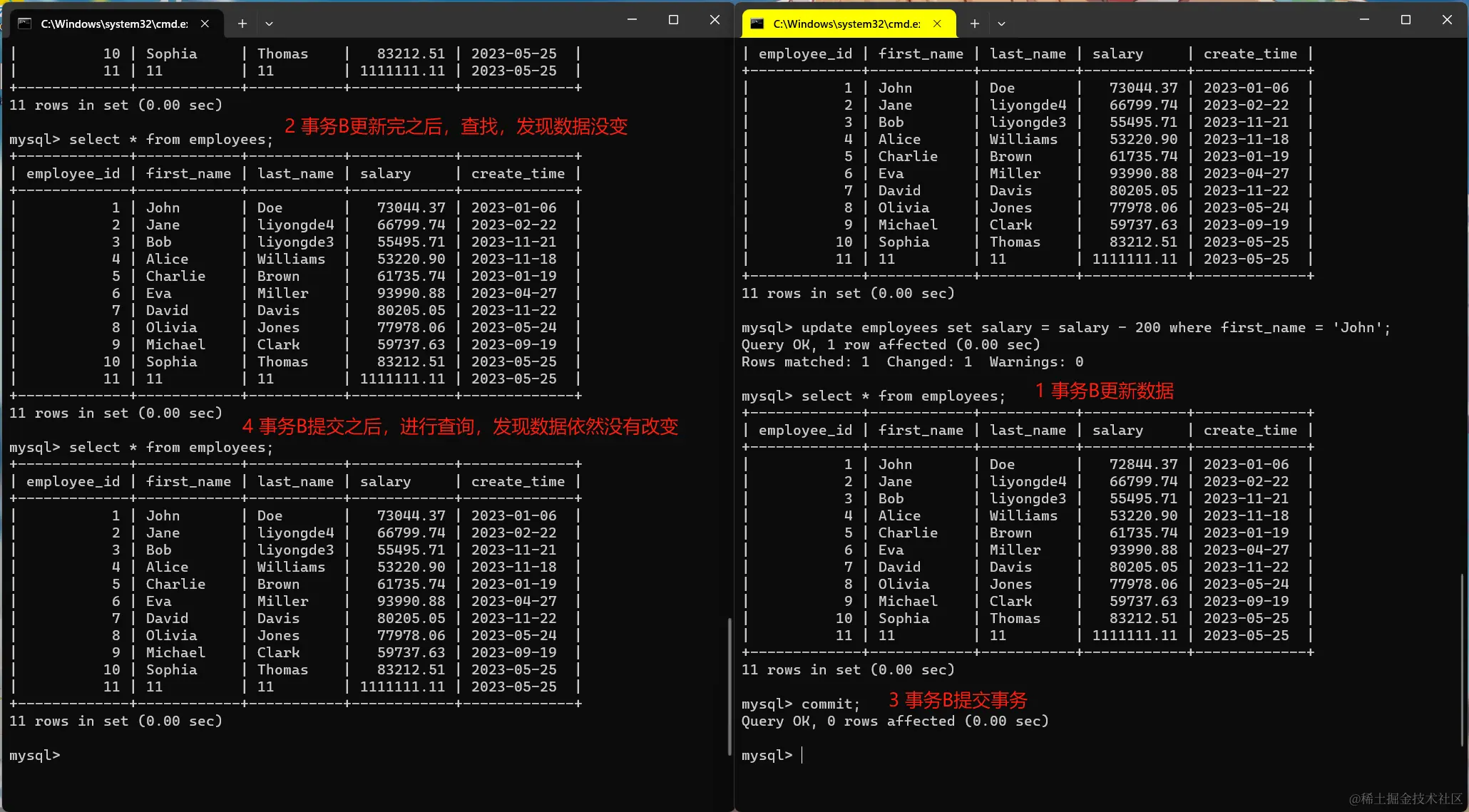The height and width of the screenshot is (812, 1469).
Task: Click 'Michael' in left bottom table
Action: (175, 652)
